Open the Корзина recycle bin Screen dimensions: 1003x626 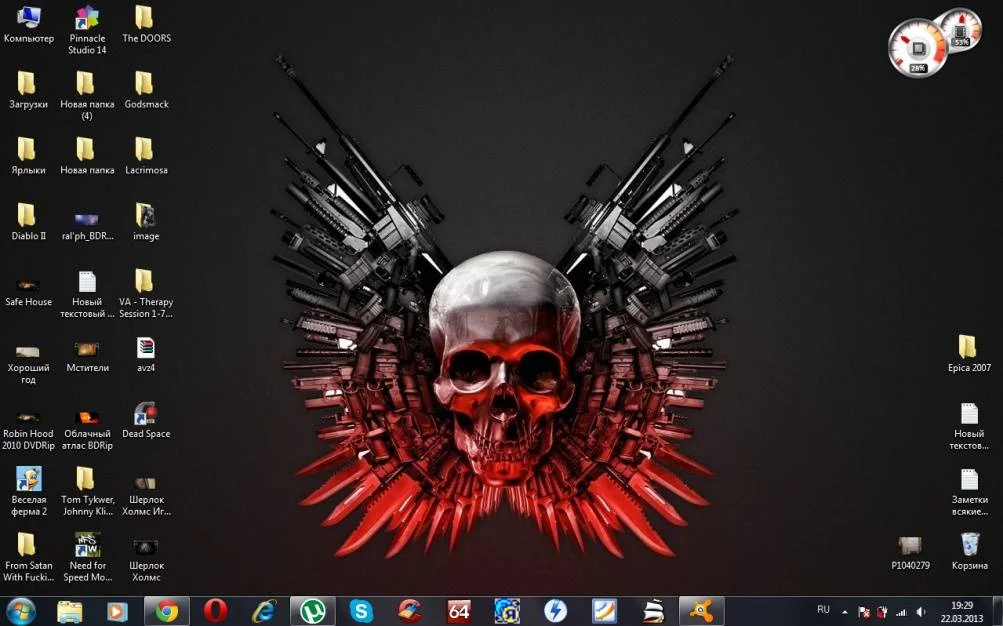969,552
